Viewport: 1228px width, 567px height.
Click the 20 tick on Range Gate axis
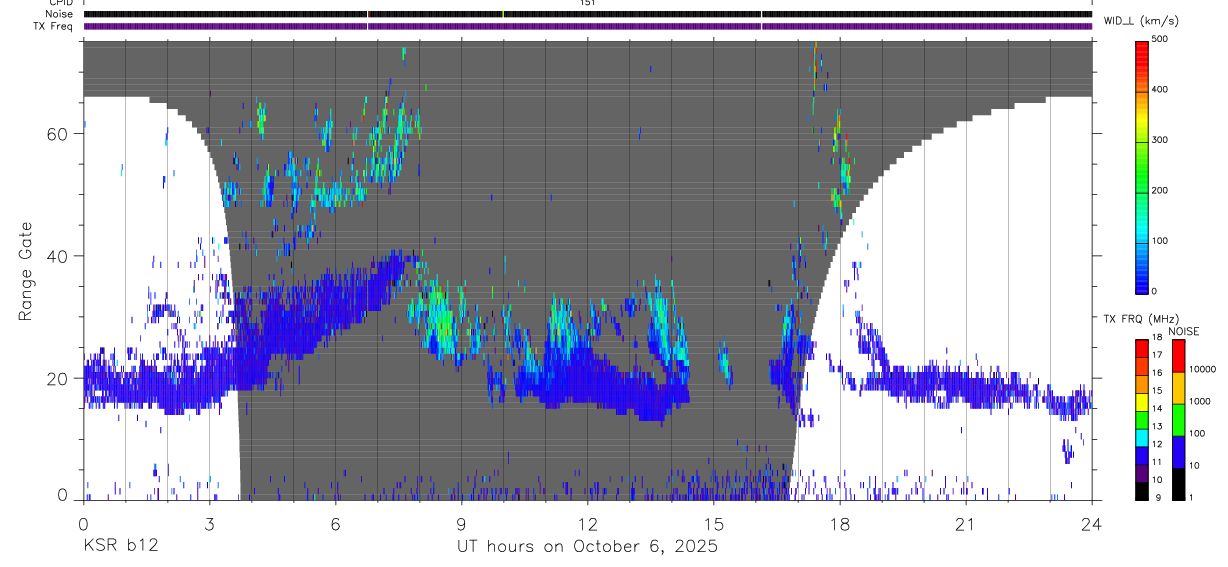tap(59, 378)
